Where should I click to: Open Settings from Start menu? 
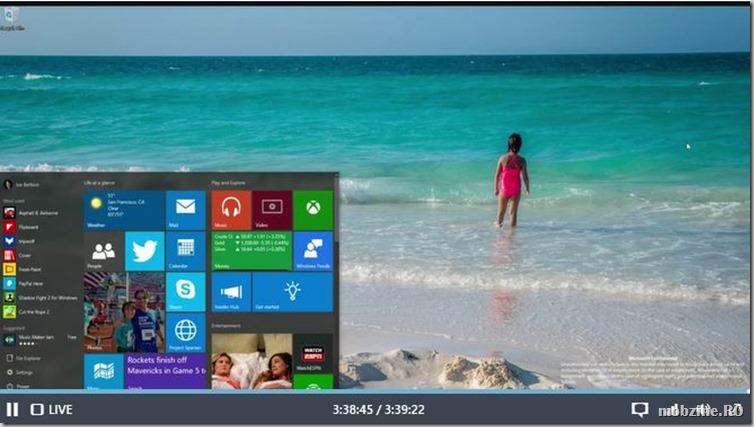[x=20, y=372]
